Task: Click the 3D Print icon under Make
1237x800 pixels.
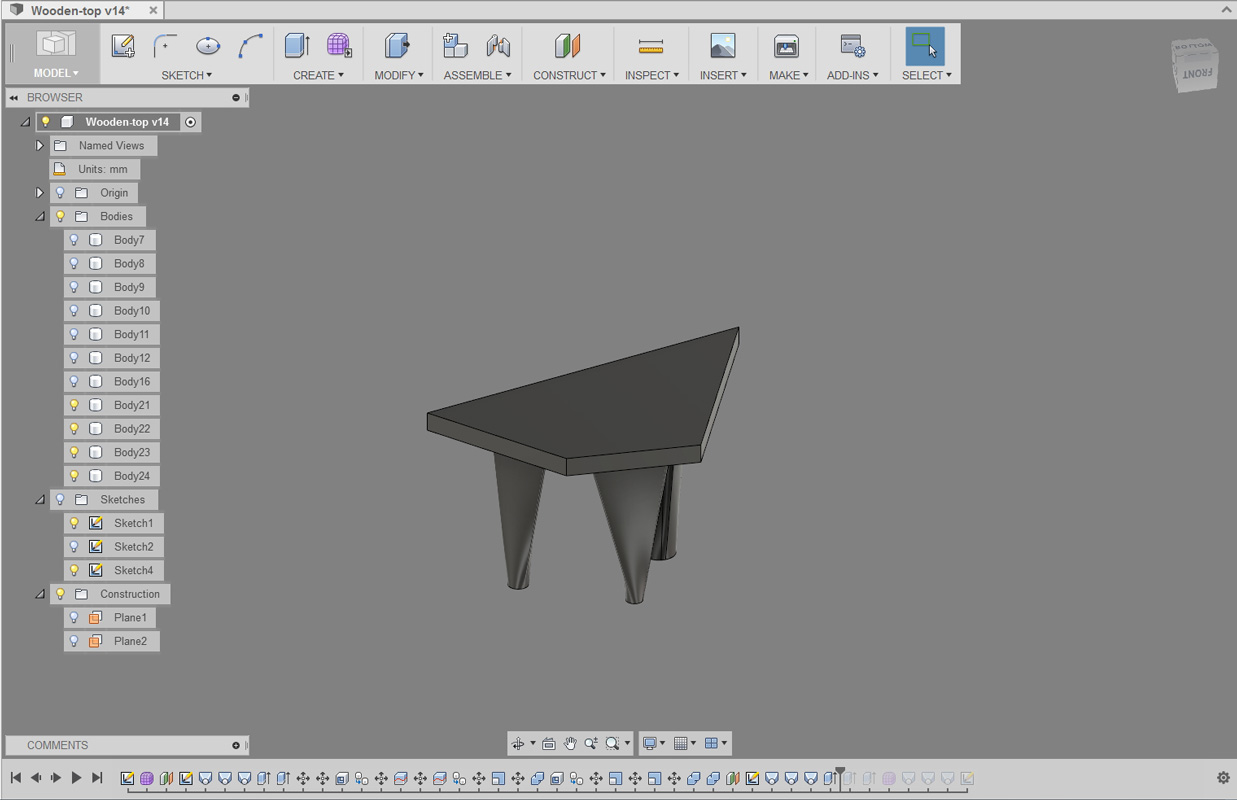Action: pos(787,46)
